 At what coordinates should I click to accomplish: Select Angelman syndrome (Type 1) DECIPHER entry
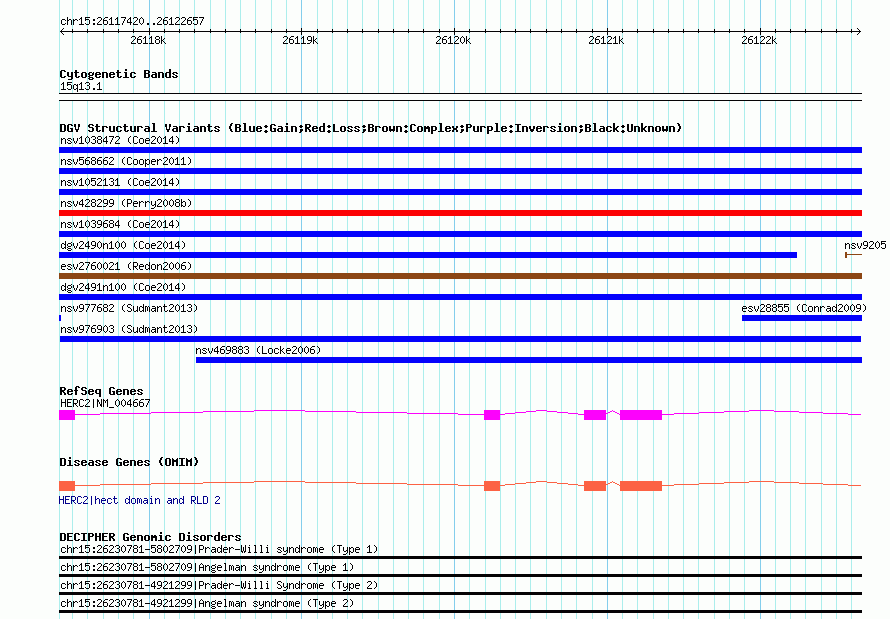click(207, 567)
